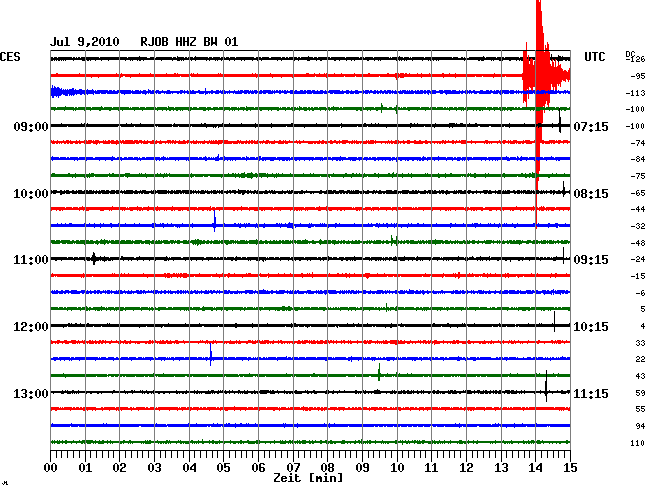Screen dimensions: 650x494
Task: Click the DC offset value -74
Action: (x=638, y=143)
